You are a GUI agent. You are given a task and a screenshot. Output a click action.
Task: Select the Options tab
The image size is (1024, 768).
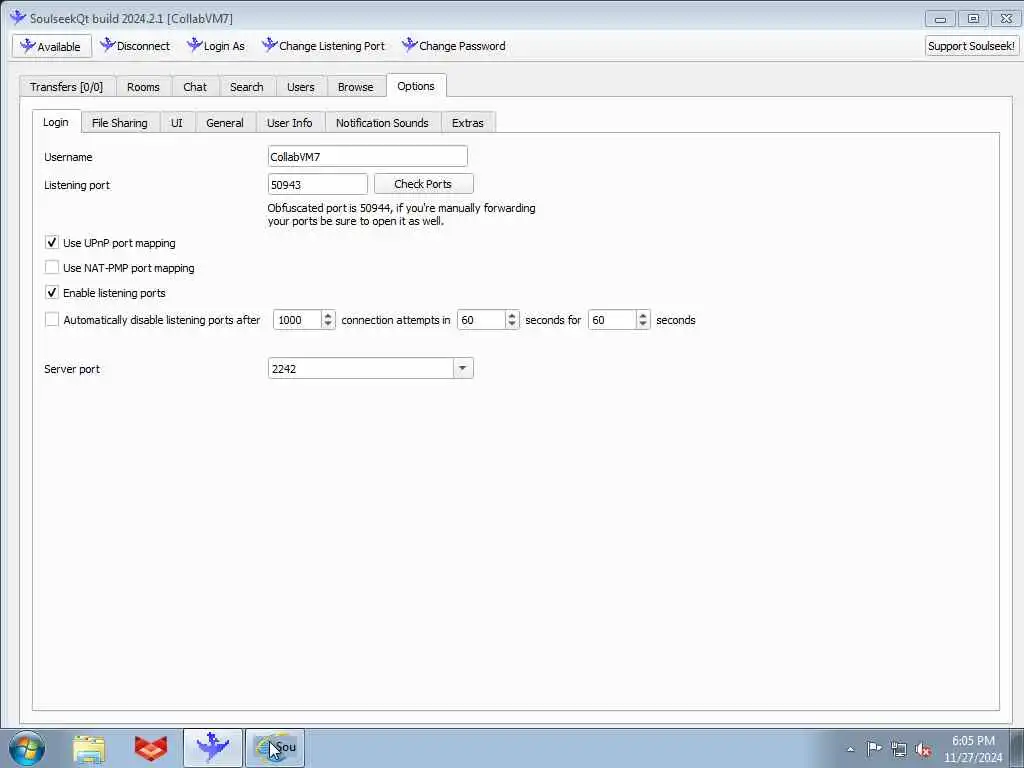(416, 86)
